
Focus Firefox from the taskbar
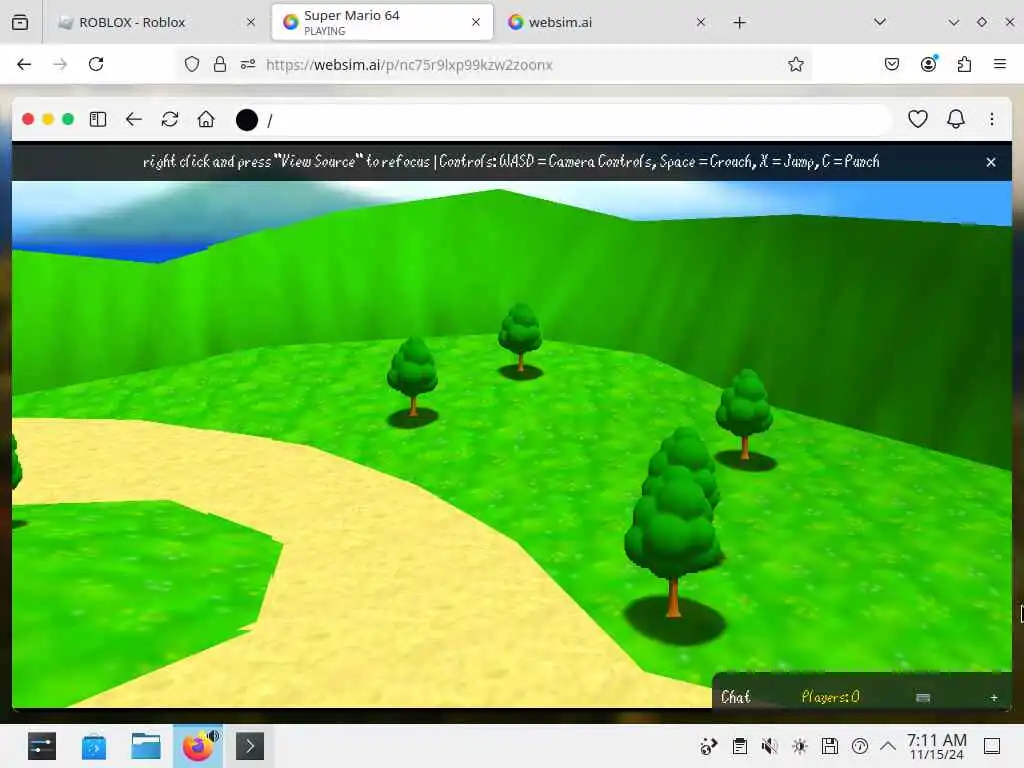point(199,746)
